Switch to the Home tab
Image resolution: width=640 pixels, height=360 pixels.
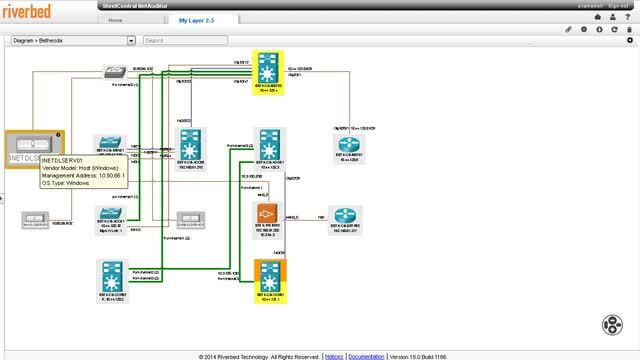click(115, 20)
